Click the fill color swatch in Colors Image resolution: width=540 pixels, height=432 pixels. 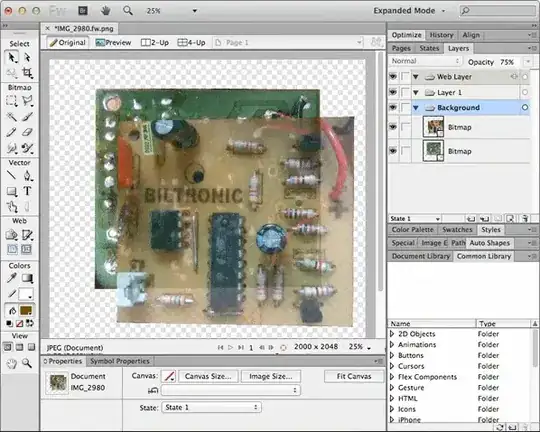(27, 310)
